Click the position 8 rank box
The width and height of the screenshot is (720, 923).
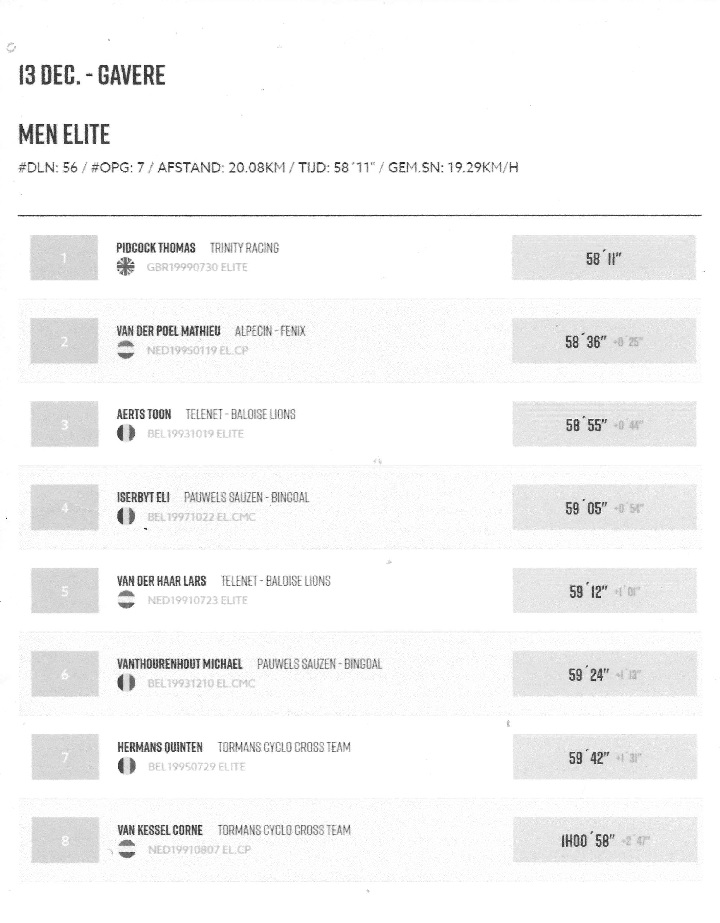pyautogui.click(x=64, y=841)
